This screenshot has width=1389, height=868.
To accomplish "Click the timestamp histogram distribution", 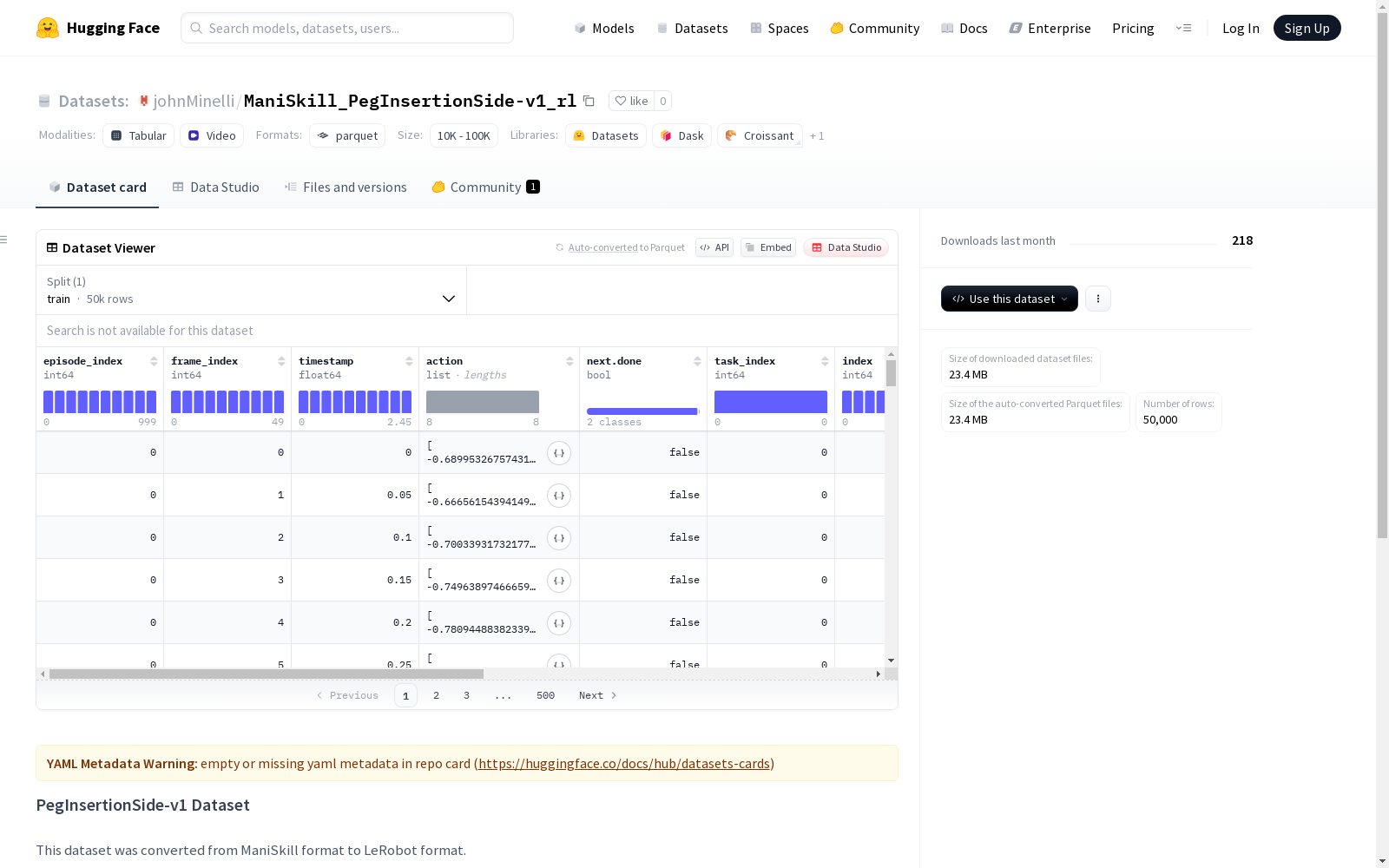I will [355, 402].
